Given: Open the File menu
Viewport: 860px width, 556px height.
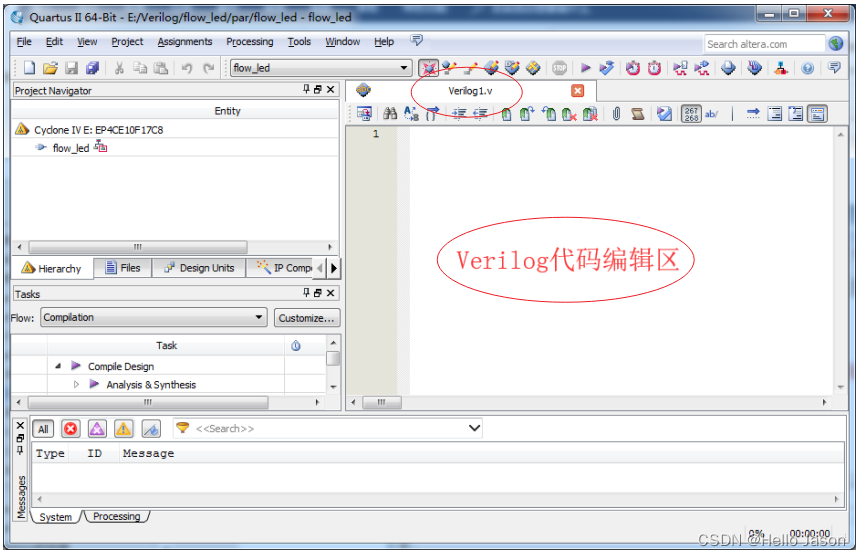Looking at the screenshot, I should [x=24, y=42].
